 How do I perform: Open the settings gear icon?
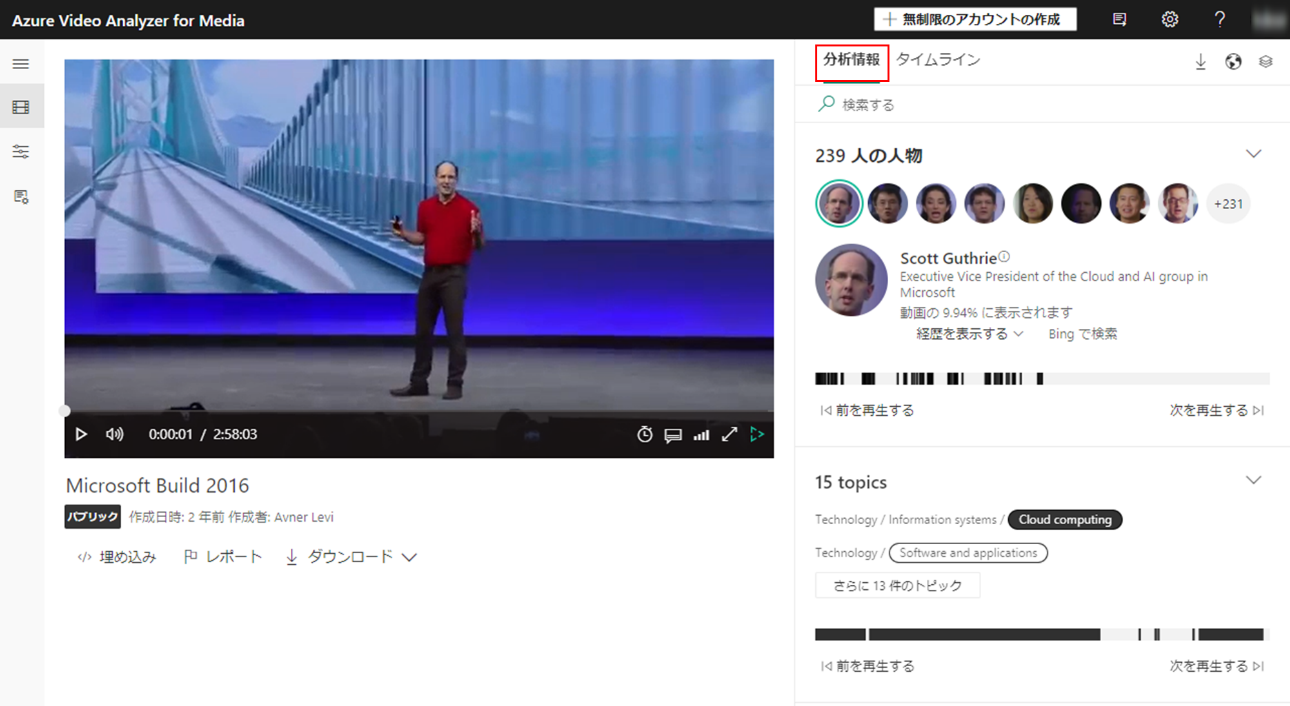pyautogui.click(x=1170, y=19)
